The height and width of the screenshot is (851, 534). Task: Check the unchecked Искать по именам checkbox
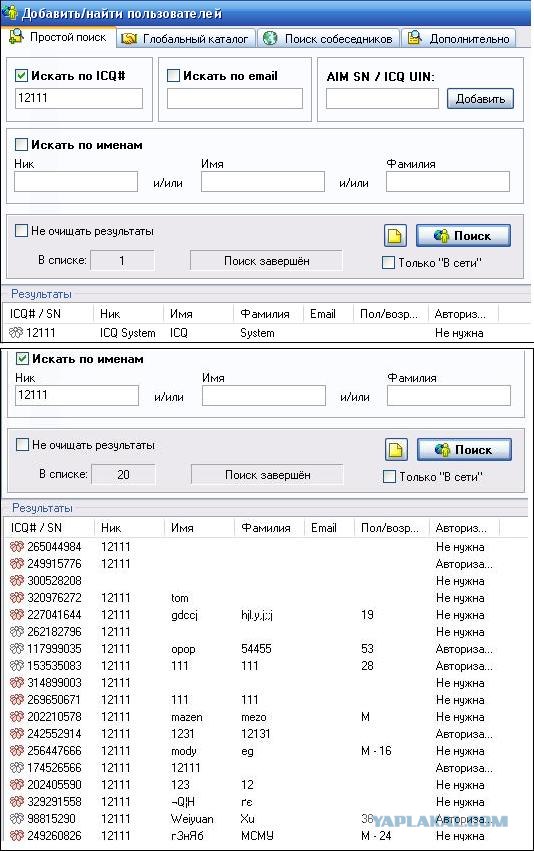pos(21,144)
